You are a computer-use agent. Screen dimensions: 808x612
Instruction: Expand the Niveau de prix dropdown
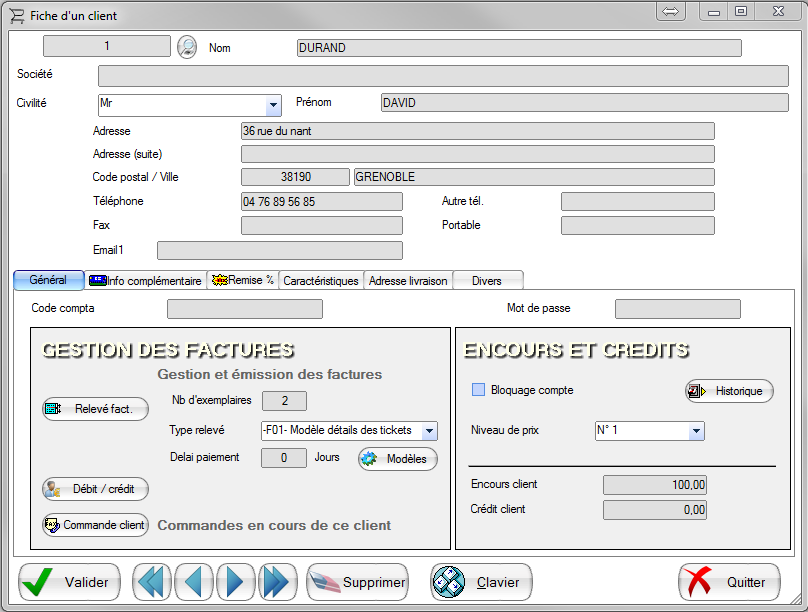[x=696, y=432]
